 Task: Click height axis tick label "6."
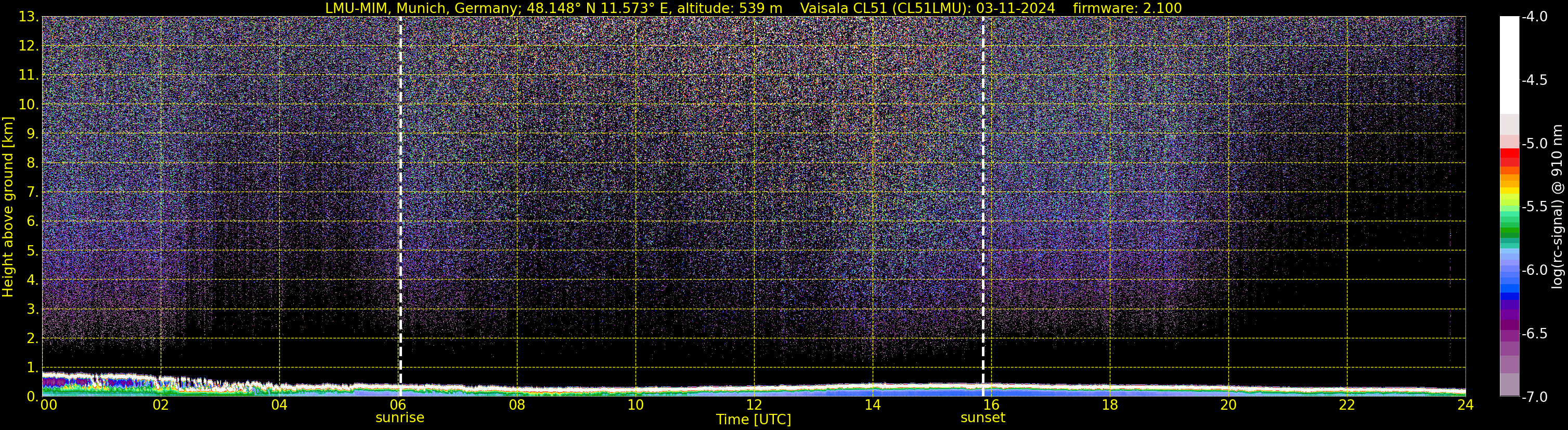(32, 221)
